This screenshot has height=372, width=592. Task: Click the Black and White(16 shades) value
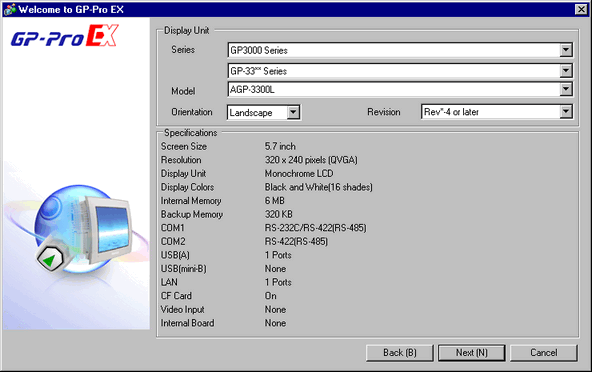pos(319,187)
